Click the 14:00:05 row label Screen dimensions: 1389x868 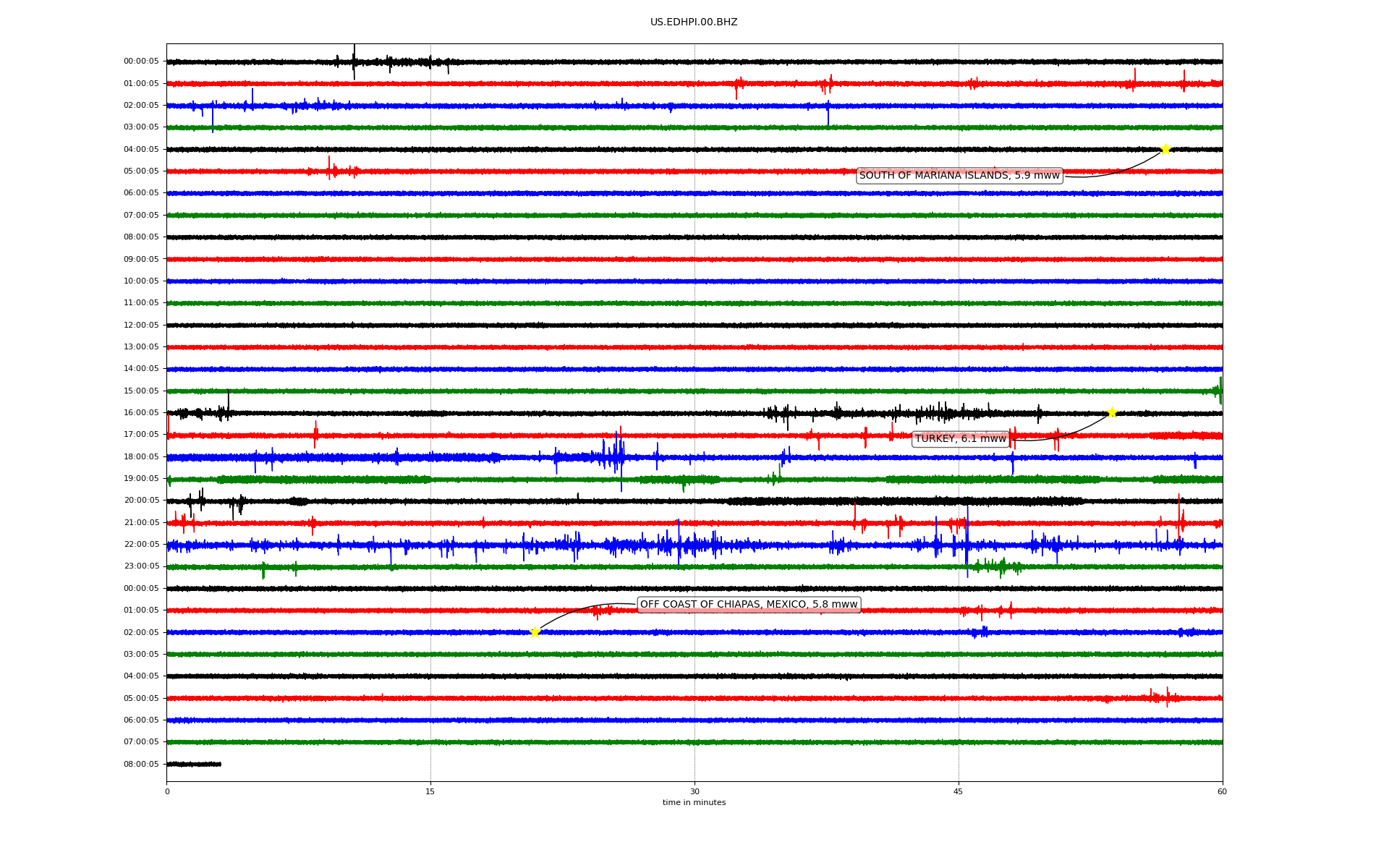[141, 369]
